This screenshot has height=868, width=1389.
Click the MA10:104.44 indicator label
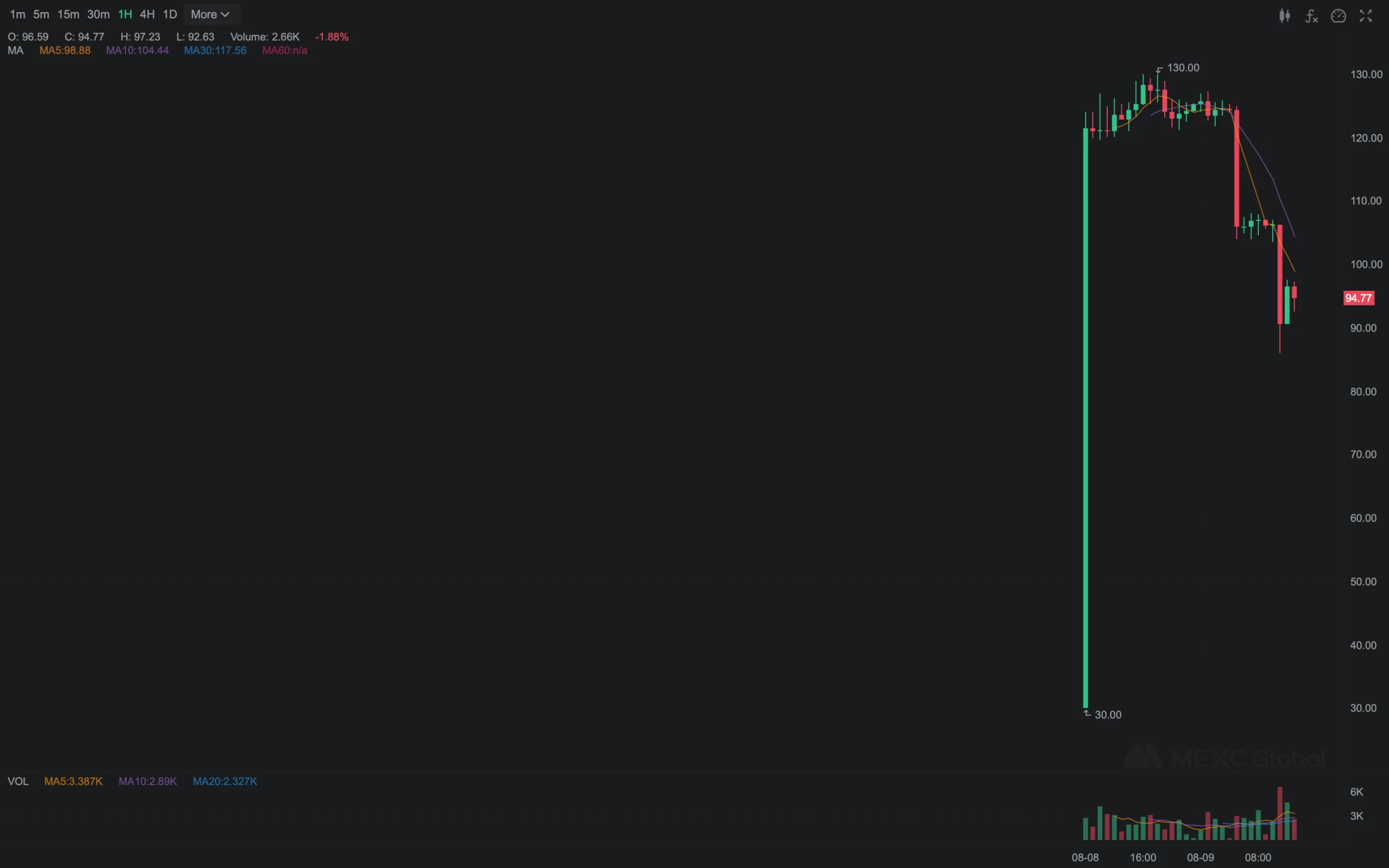[x=137, y=50]
